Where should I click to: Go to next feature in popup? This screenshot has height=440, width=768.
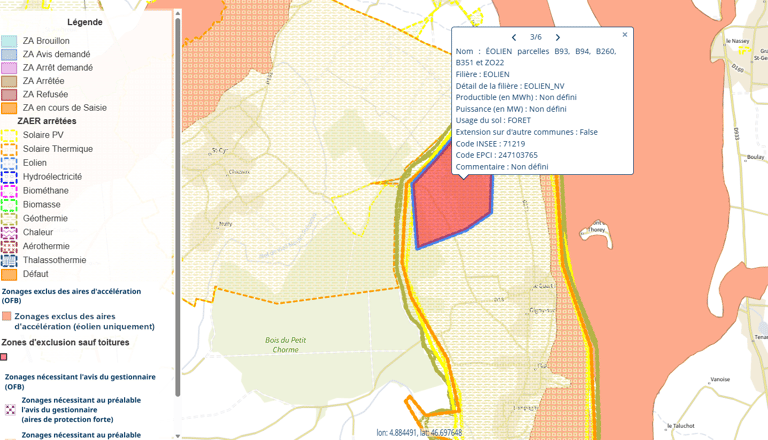click(557, 37)
